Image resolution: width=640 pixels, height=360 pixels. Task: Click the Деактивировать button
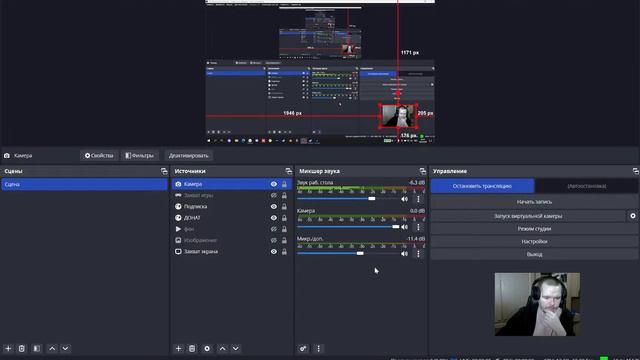pos(189,156)
